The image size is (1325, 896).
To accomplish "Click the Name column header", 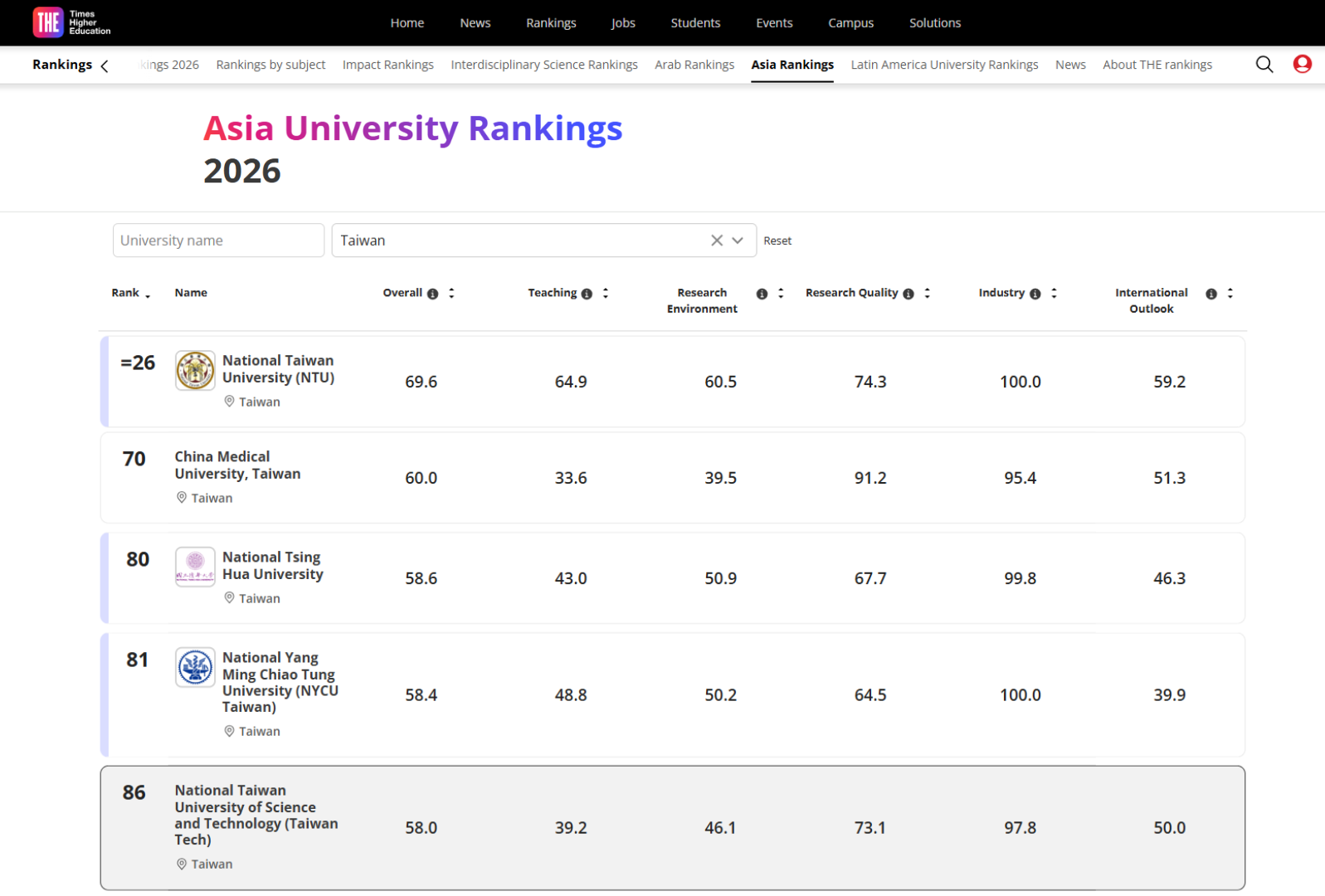I will 191,293.
